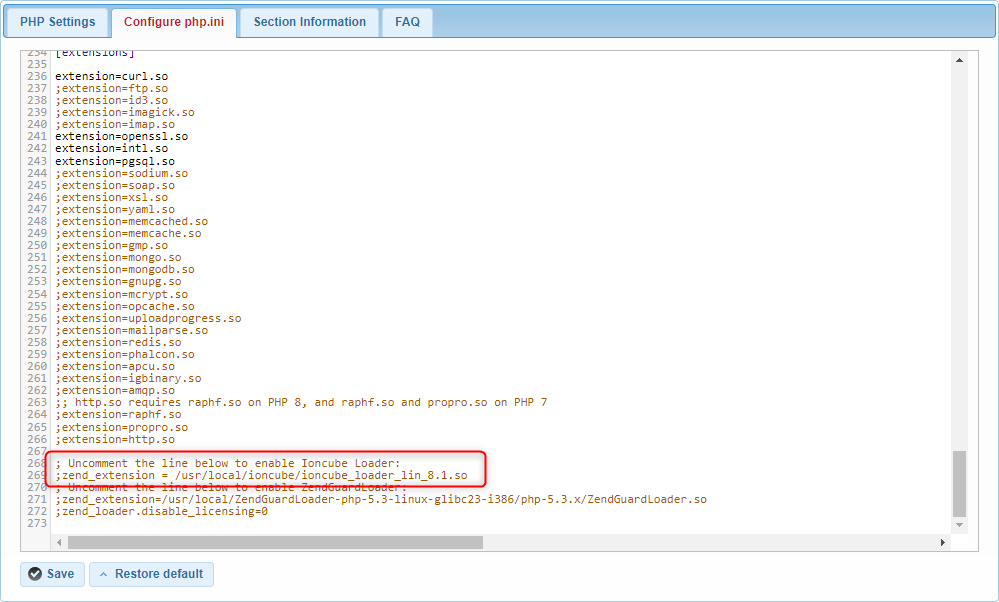Restore default php.ini settings
Viewport: 999px width, 602px height.
[151, 574]
